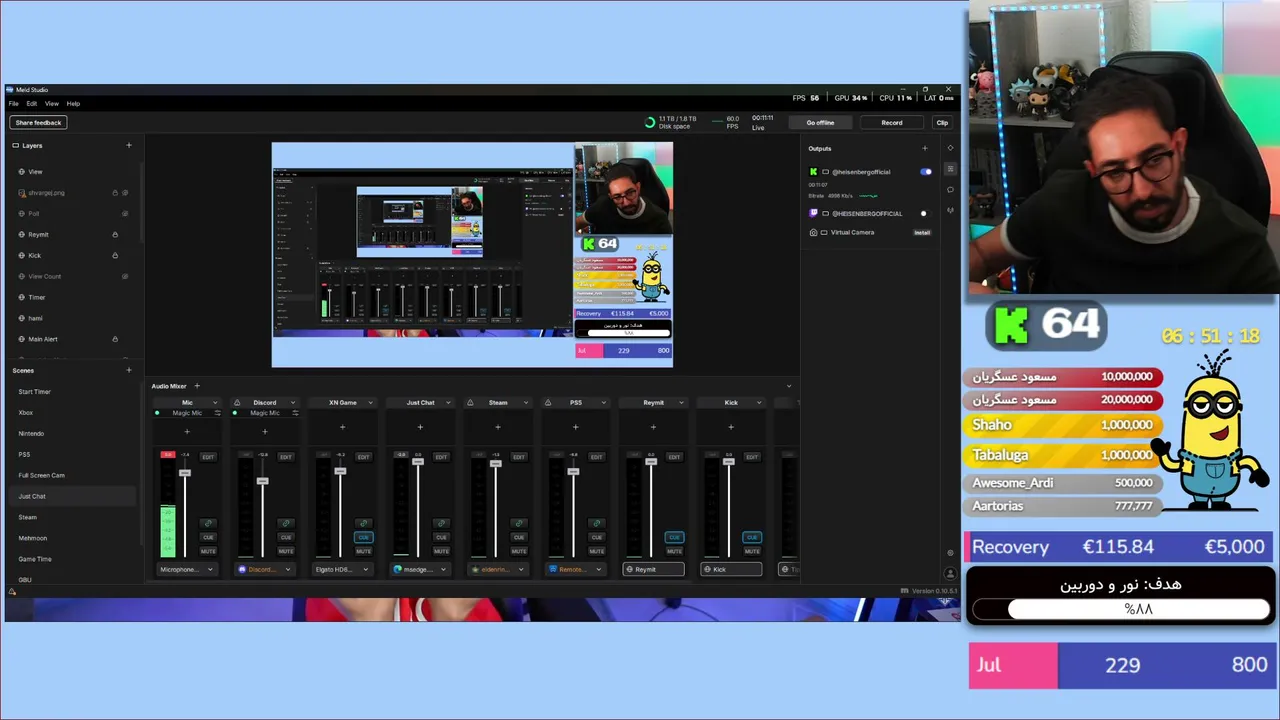Add an effect to the Kick channel
Screen dimensions: 1280x720
point(731,428)
